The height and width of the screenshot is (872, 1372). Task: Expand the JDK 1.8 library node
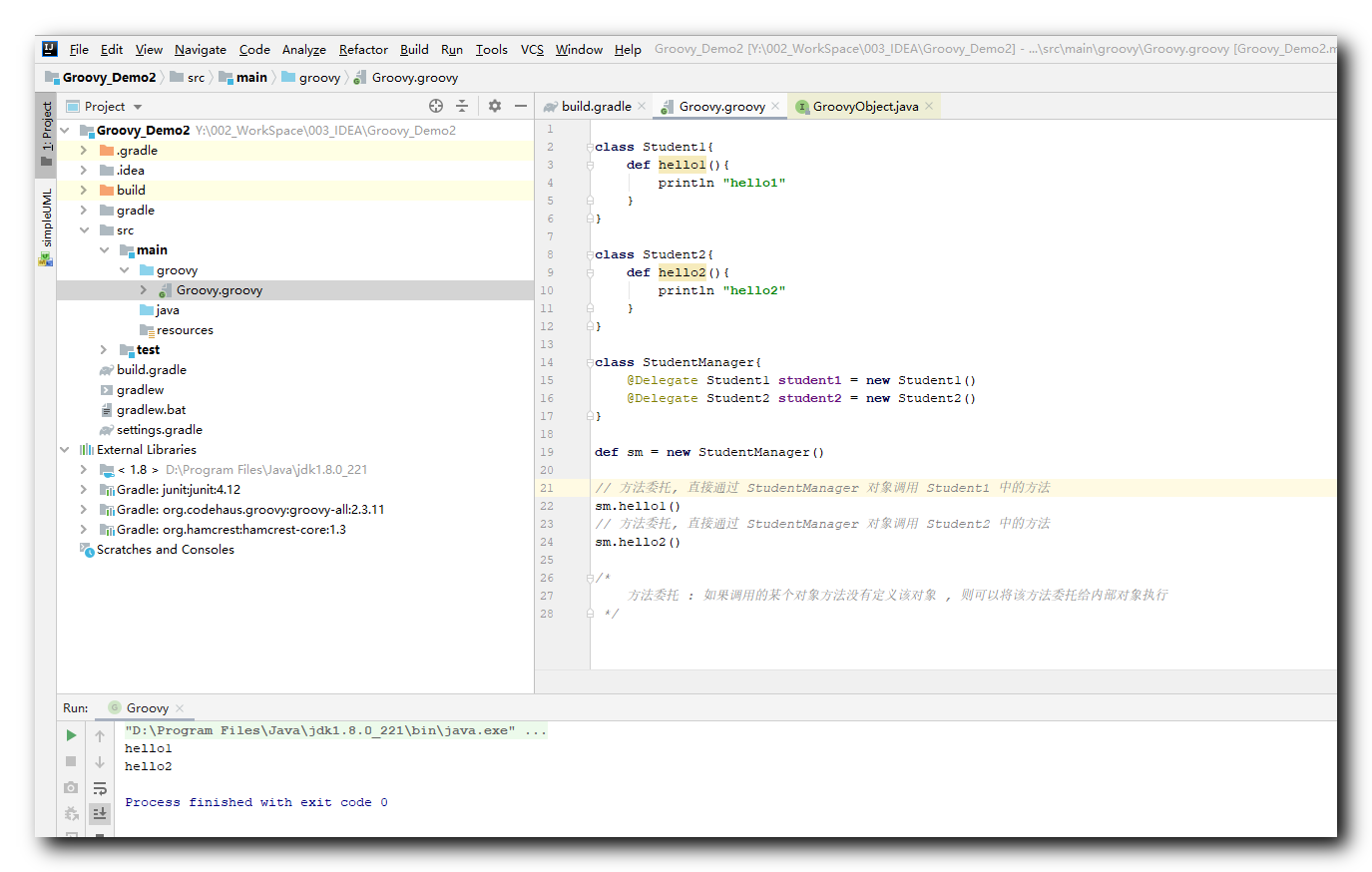point(84,470)
